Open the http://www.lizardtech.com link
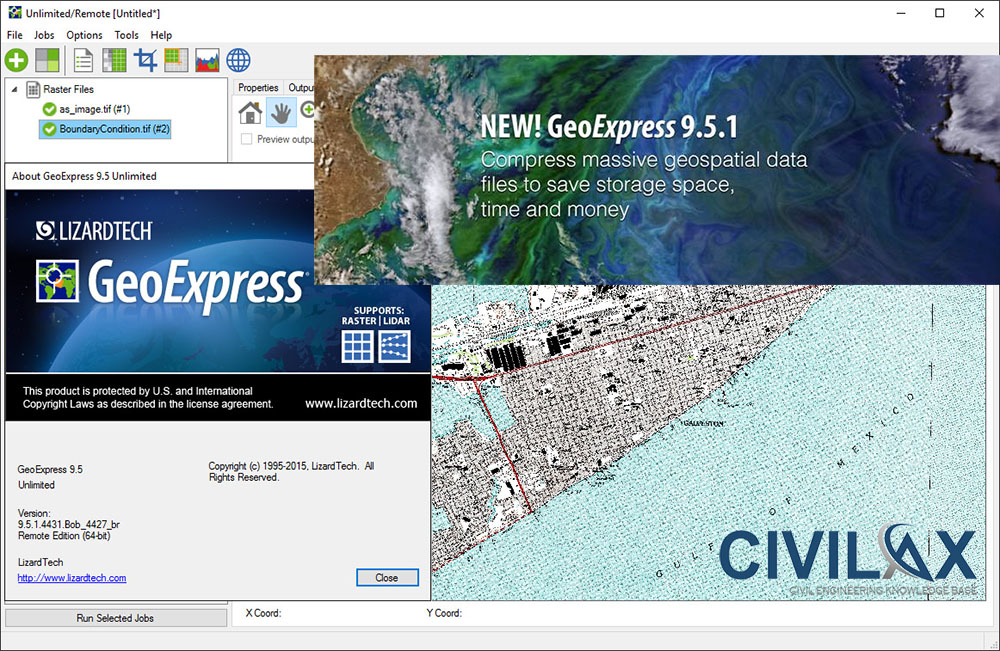Screen dimensions: 1000x651 coord(72,578)
